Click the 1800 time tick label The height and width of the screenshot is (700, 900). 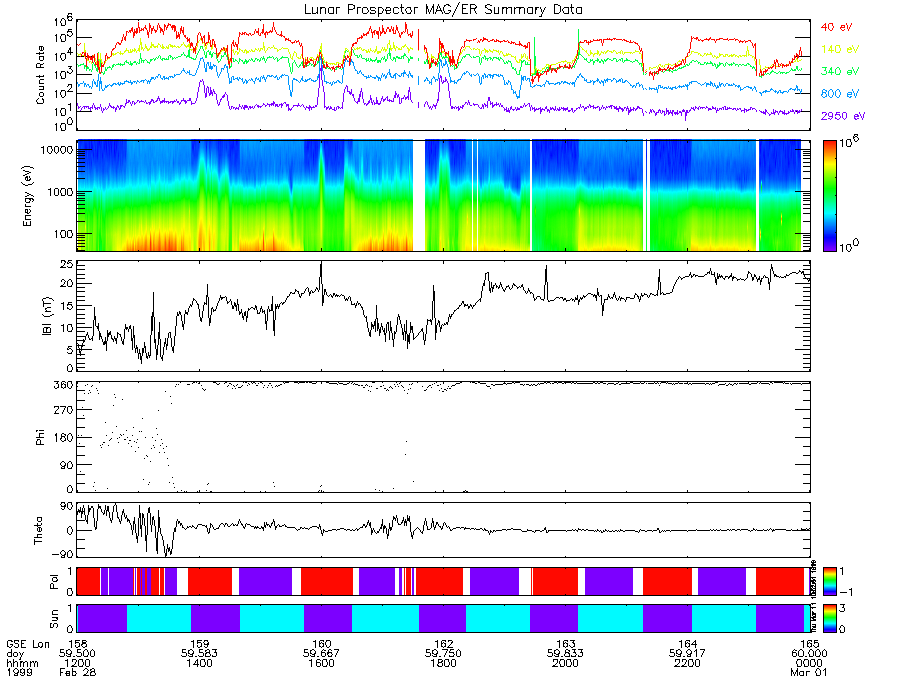pos(443,663)
